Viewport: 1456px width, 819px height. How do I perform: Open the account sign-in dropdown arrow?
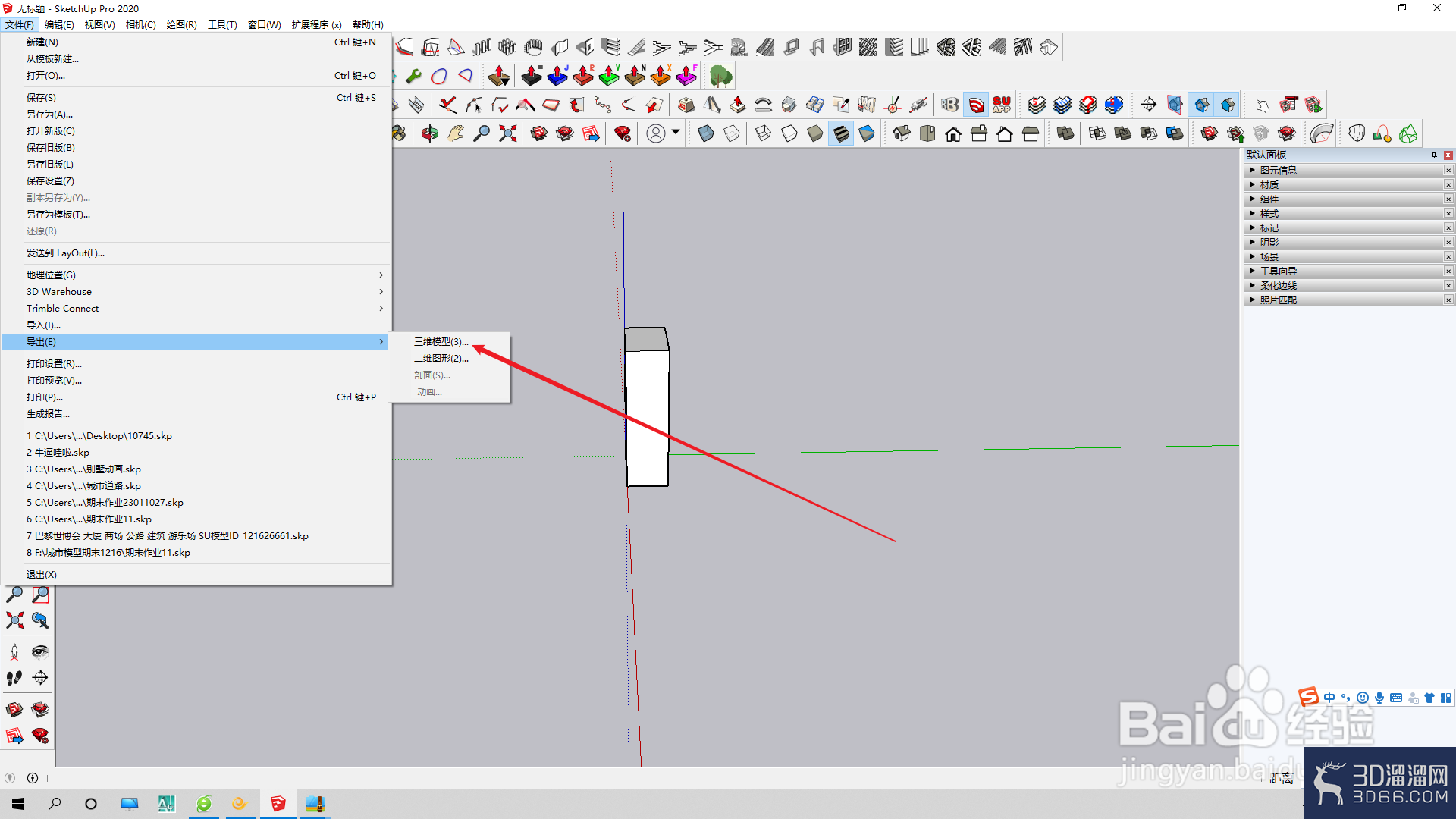point(676,133)
